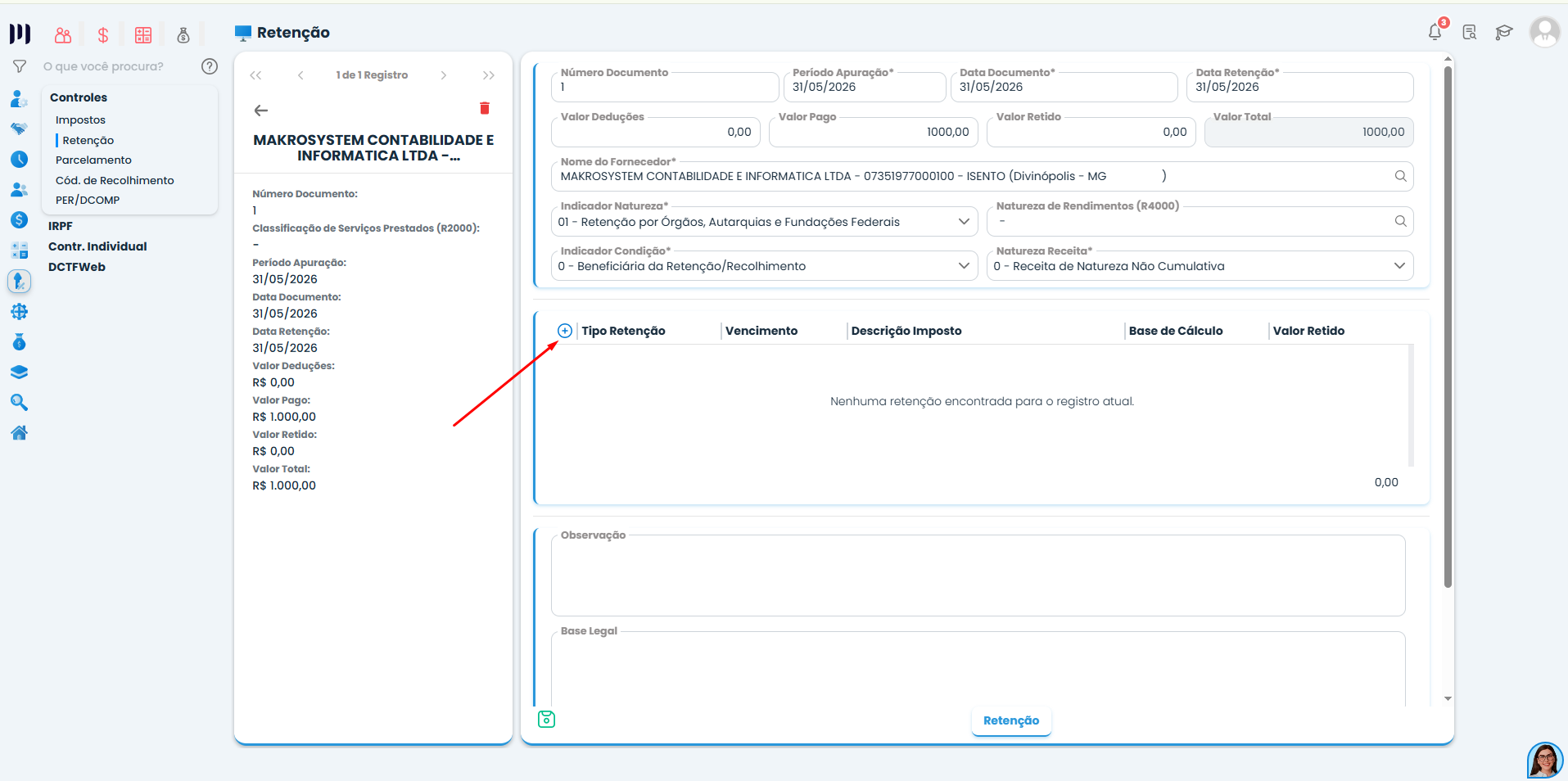This screenshot has height=781, width=1568.
Task: Select Retenção in Controles menu
Action: click(88, 141)
